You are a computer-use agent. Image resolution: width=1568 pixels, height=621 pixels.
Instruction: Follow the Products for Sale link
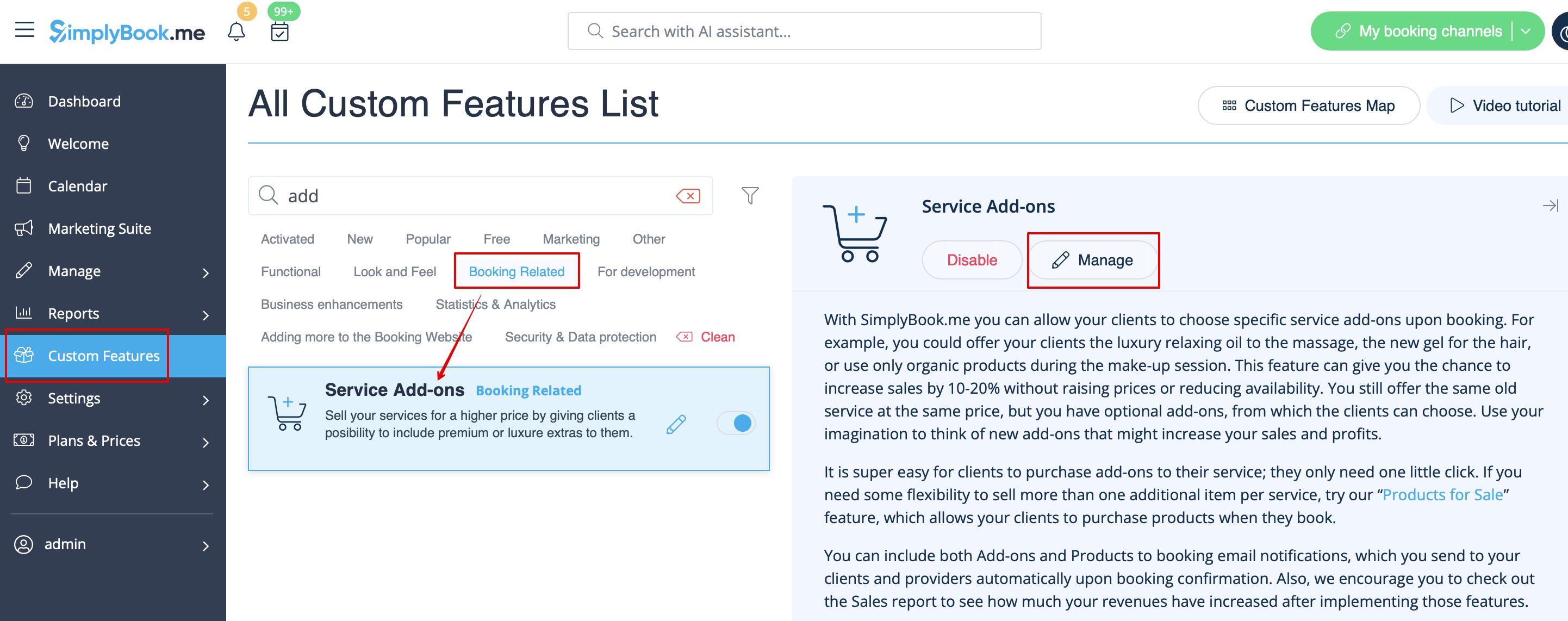1442,494
